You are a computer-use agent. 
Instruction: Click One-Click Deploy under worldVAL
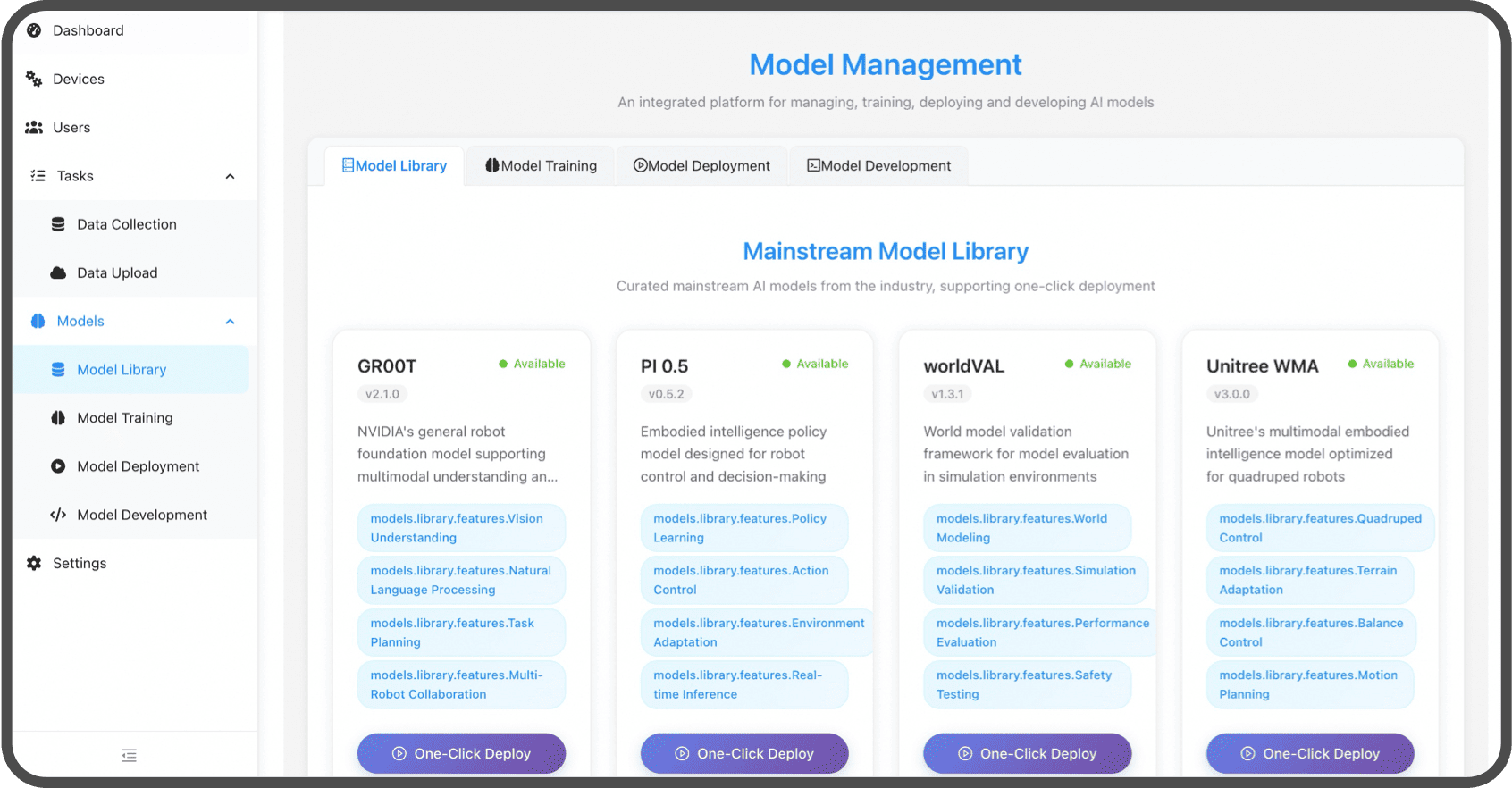pyautogui.click(x=1027, y=753)
